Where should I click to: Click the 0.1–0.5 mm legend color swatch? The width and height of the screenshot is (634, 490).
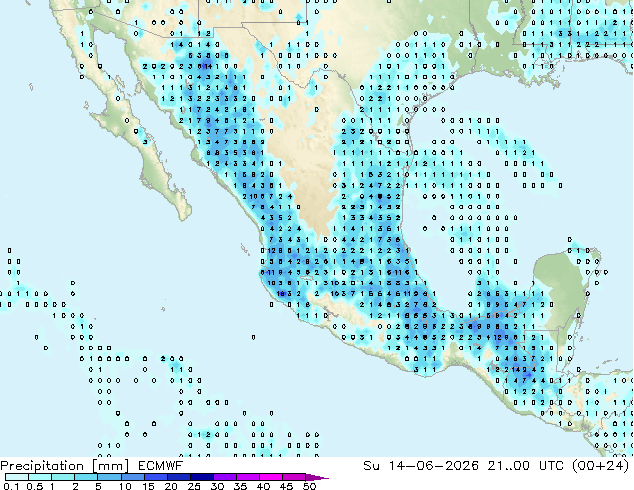[x=17, y=477]
